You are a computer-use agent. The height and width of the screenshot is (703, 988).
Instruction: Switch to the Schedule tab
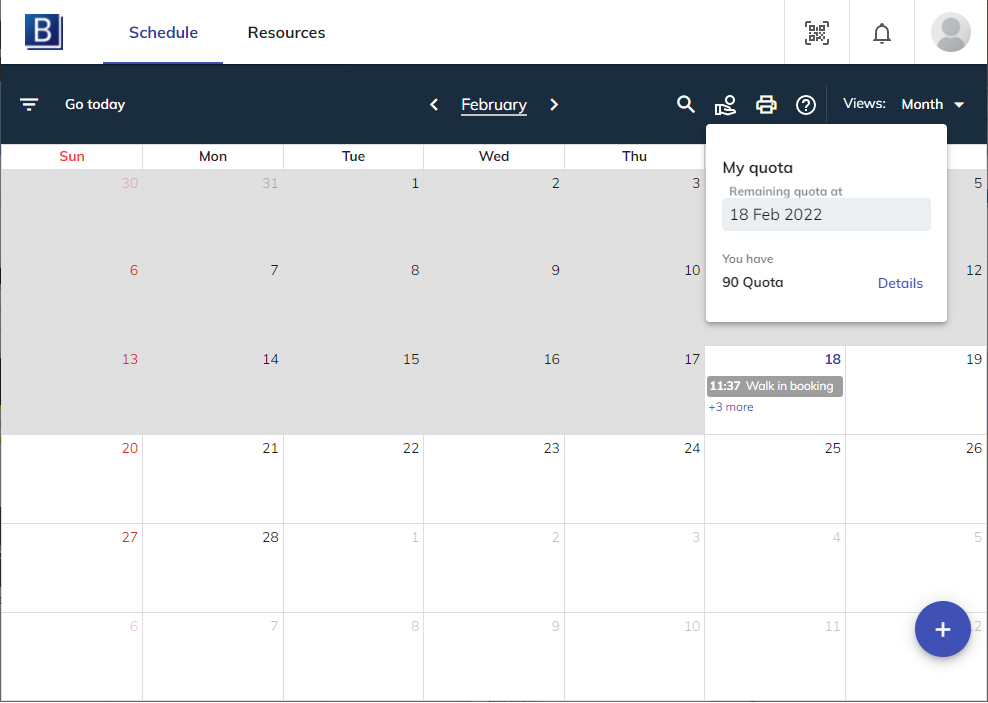click(163, 33)
